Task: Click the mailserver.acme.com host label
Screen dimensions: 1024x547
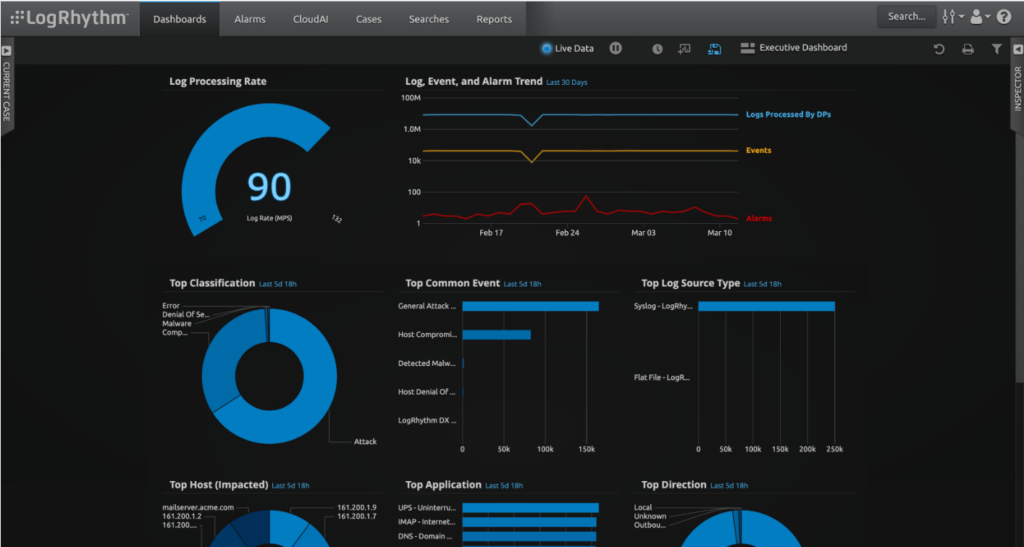Action: point(198,507)
